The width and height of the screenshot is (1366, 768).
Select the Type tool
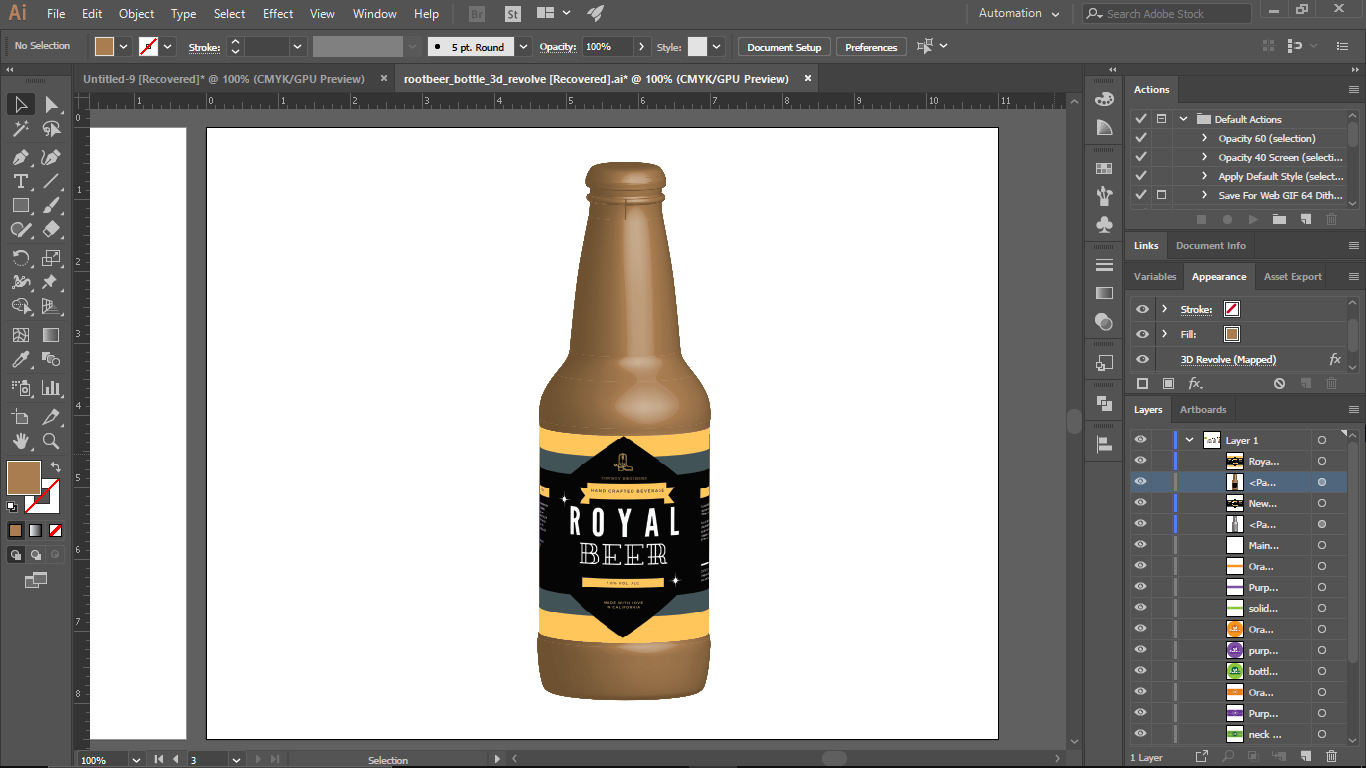click(20, 181)
